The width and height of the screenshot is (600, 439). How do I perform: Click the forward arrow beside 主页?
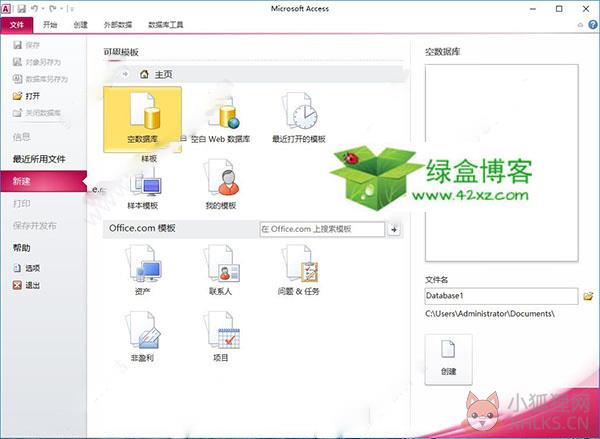(x=125, y=74)
